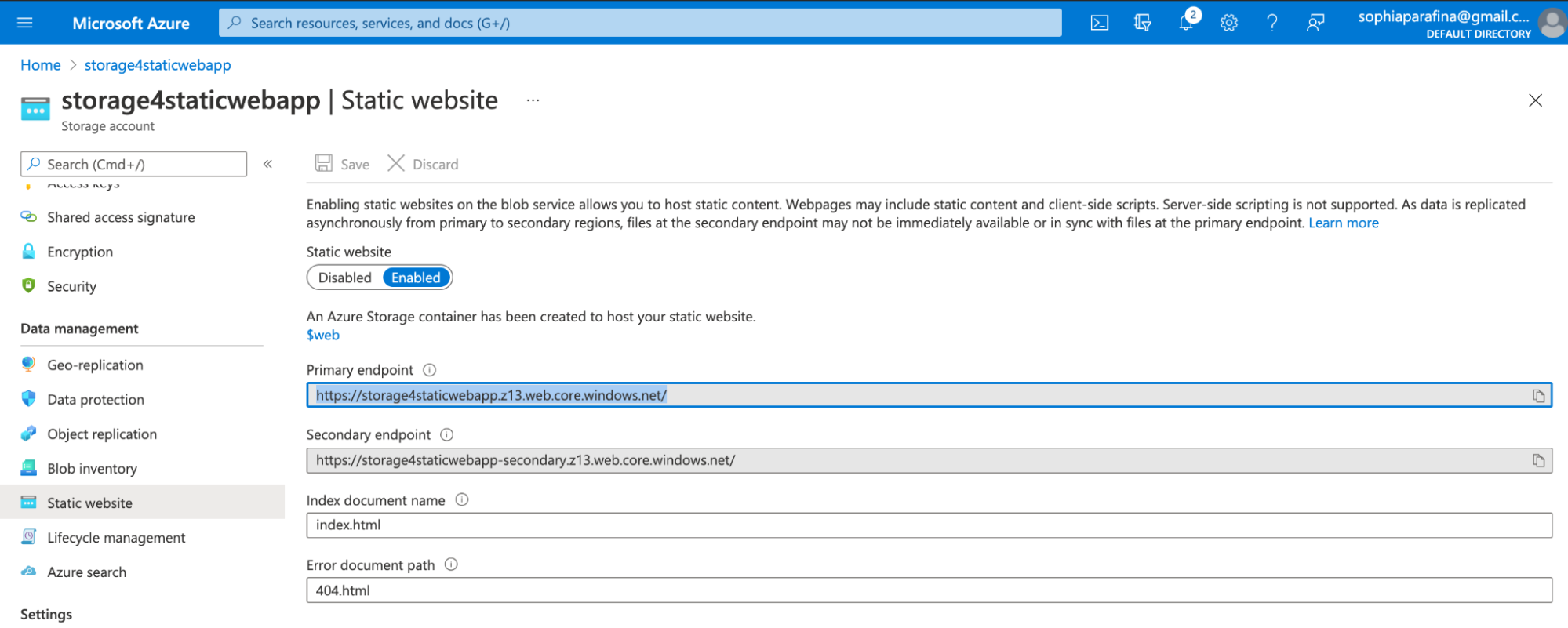This screenshot has width=1568, height=628.
Task: Open Cloud Shell from the top bar
Action: pyautogui.click(x=1100, y=23)
